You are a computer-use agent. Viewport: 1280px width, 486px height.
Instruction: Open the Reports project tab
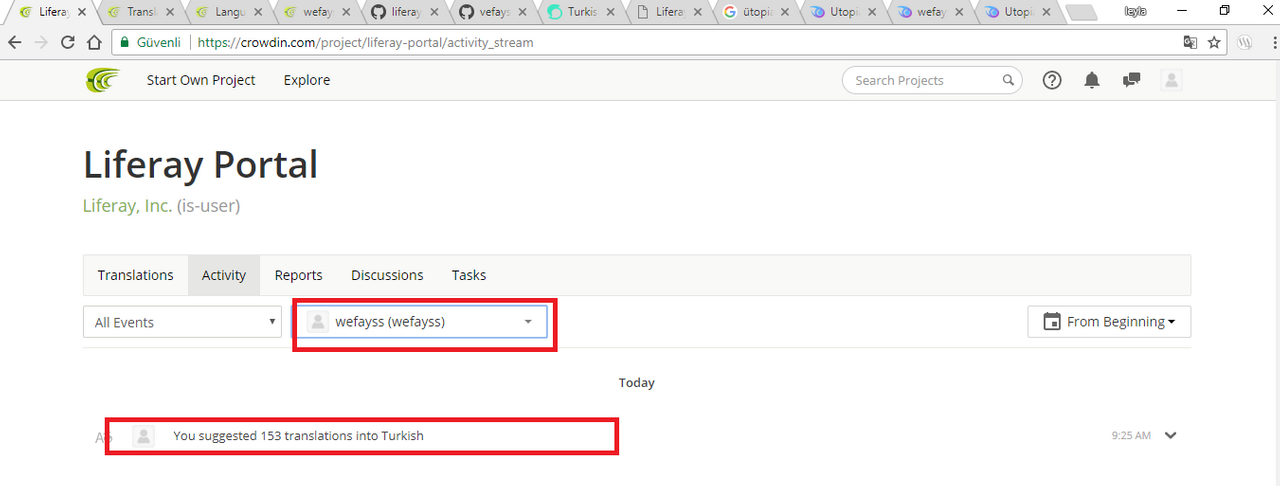299,275
